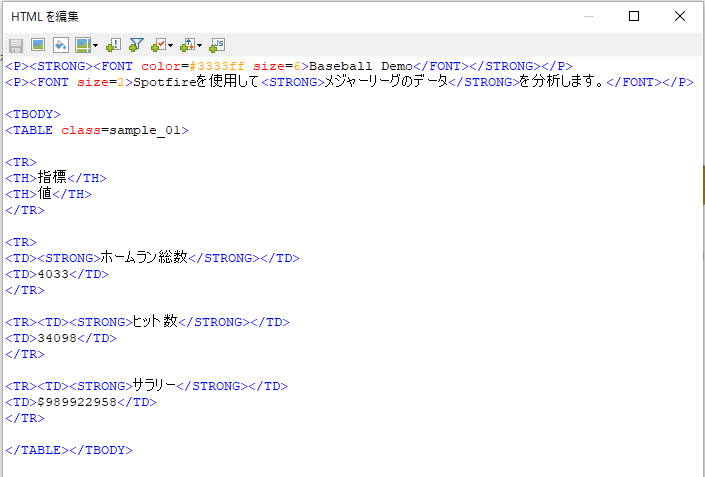
Task: Insert an image with the picture icon
Action: point(38,45)
